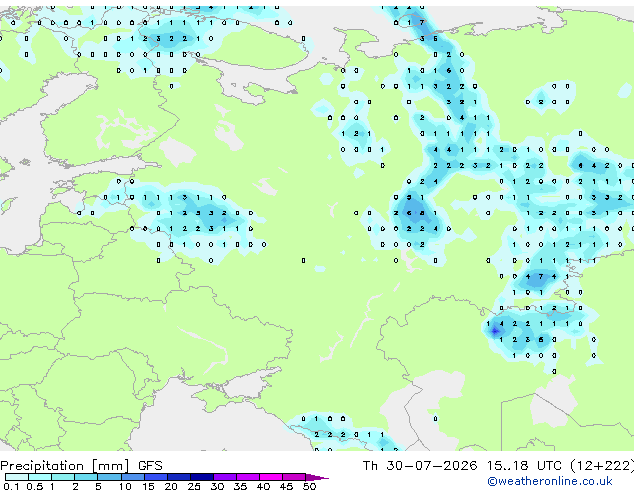Screen dimensions: 634x490
Task: Click the "25" legend scale label
Action: (194, 486)
